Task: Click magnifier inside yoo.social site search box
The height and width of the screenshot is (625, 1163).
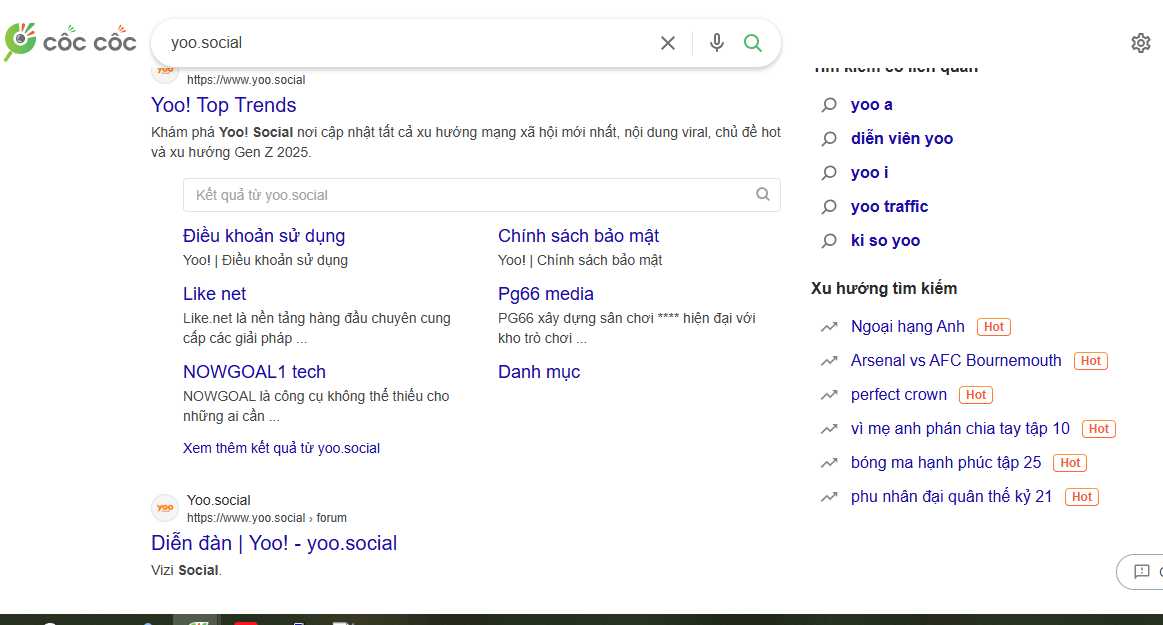Action: coord(762,194)
